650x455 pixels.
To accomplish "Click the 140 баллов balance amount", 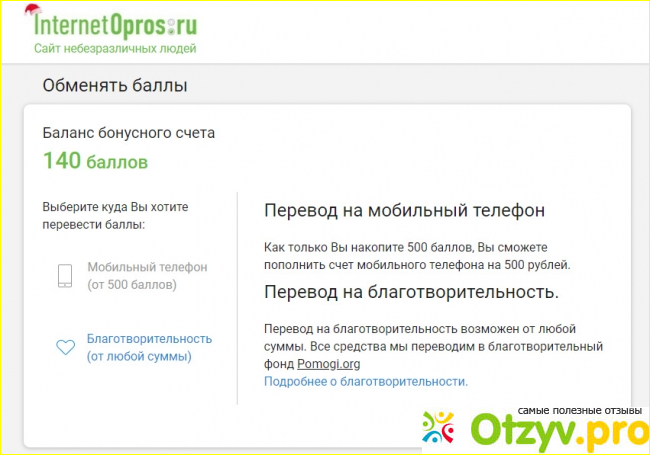I will (95, 160).
